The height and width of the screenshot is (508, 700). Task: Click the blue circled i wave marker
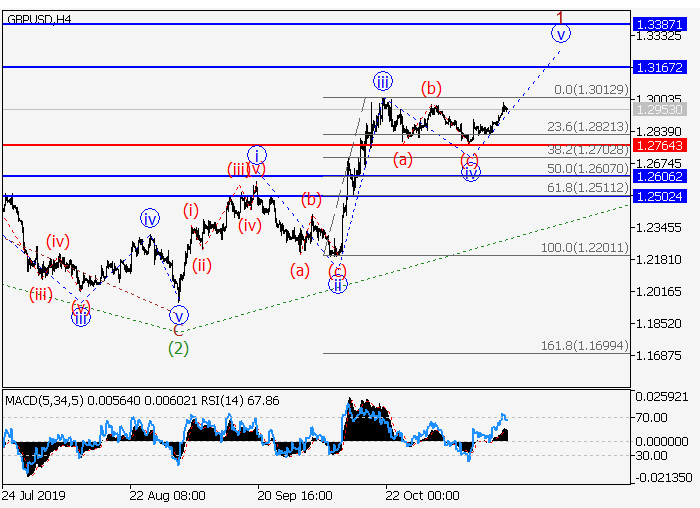257,155
